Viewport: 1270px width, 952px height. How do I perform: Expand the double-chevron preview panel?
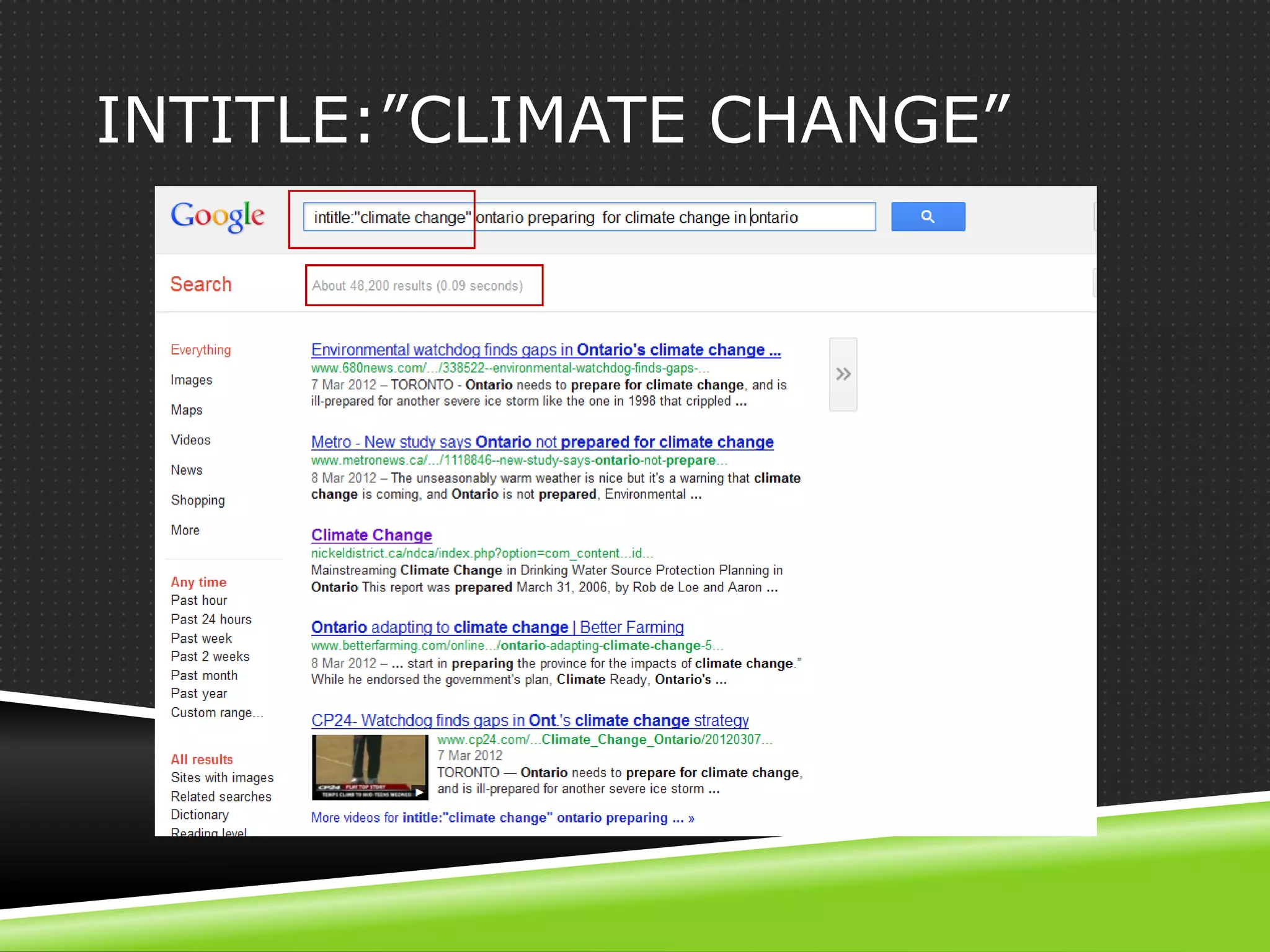(843, 374)
